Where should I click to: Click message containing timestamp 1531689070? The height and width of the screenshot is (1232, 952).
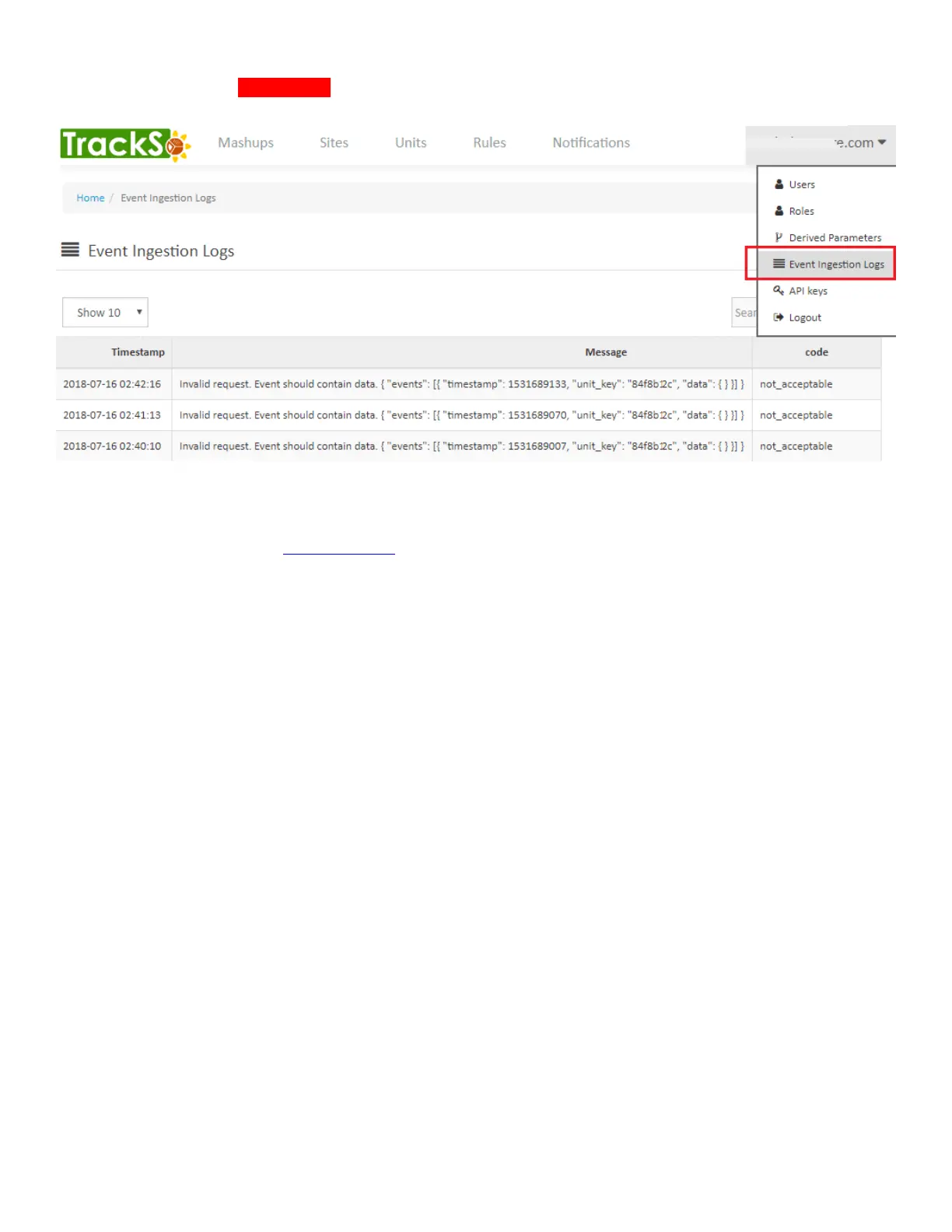click(x=462, y=415)
